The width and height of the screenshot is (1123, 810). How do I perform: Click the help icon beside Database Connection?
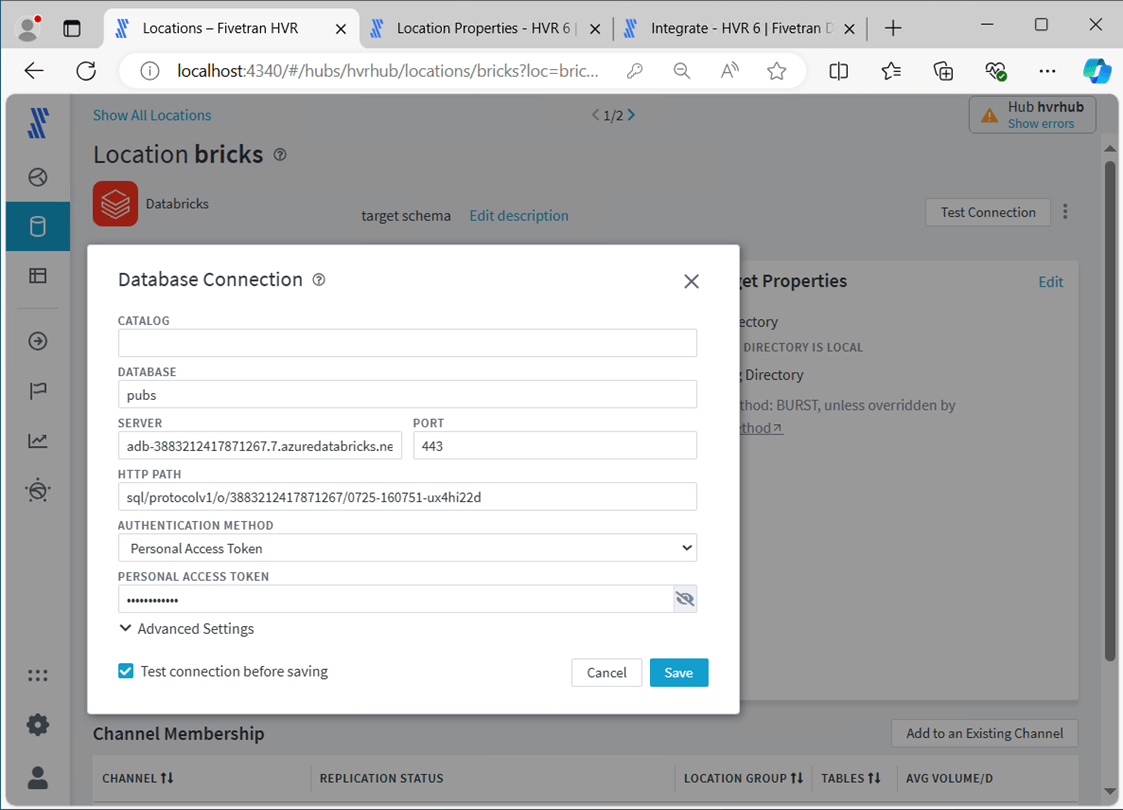tap(319, 280)
